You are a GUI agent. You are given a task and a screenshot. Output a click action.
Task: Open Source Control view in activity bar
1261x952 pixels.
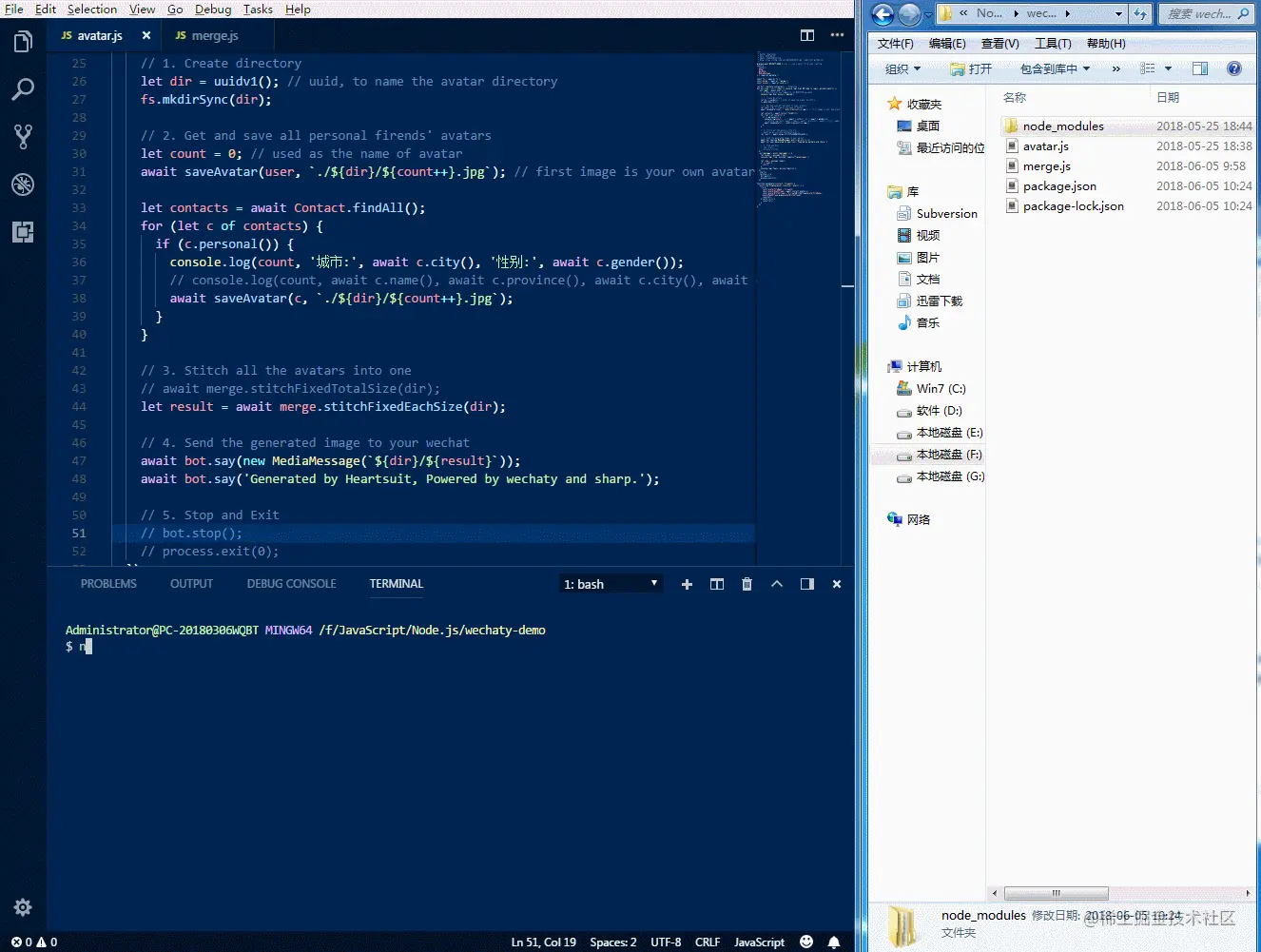23,137
